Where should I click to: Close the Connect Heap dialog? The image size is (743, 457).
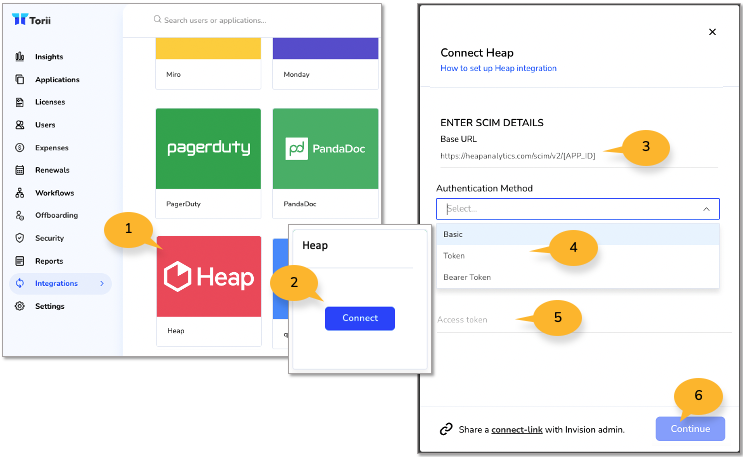coord(712,32)
